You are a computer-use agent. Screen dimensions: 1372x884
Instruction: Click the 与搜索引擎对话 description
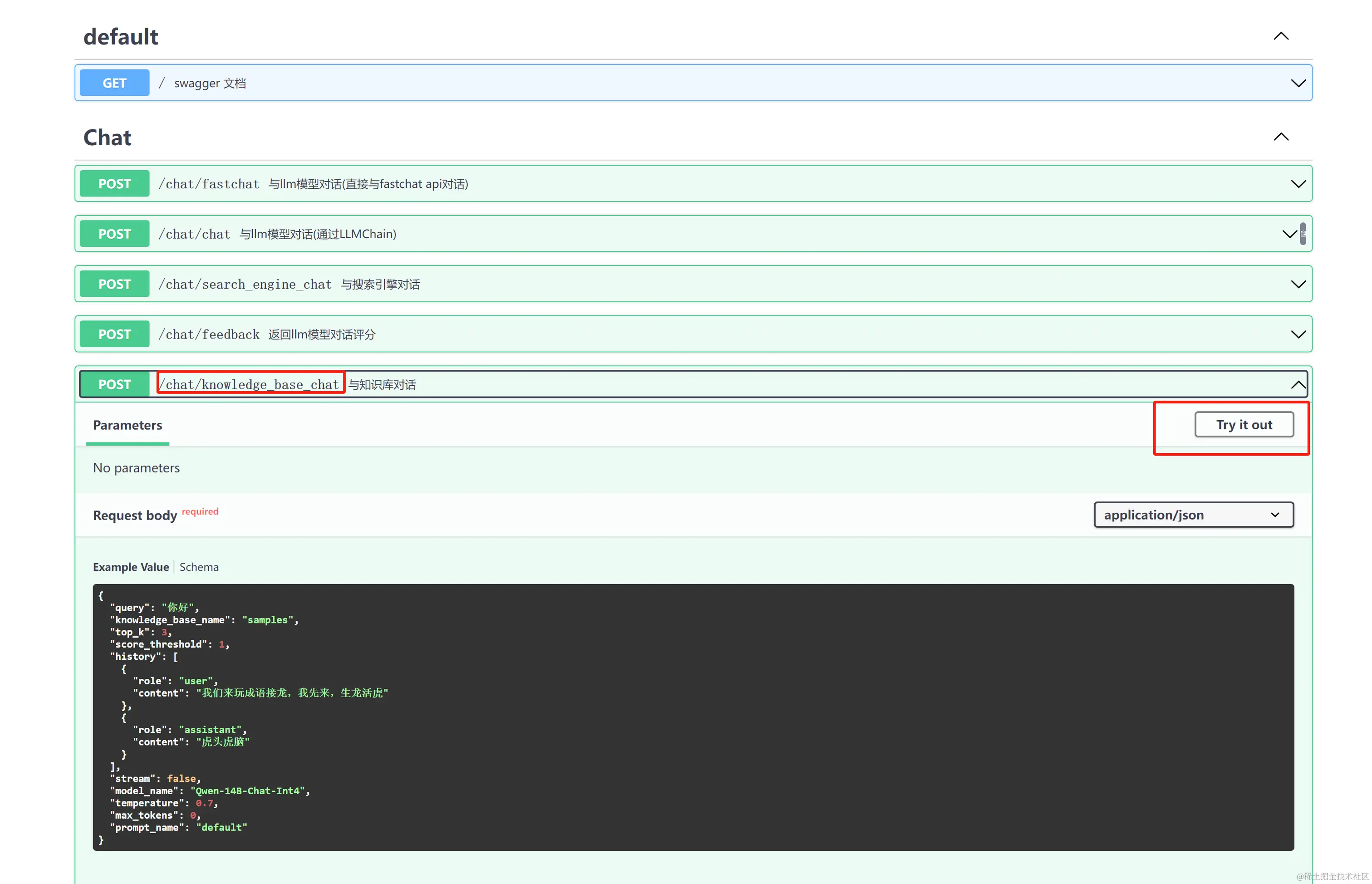(x=381, y=285)
